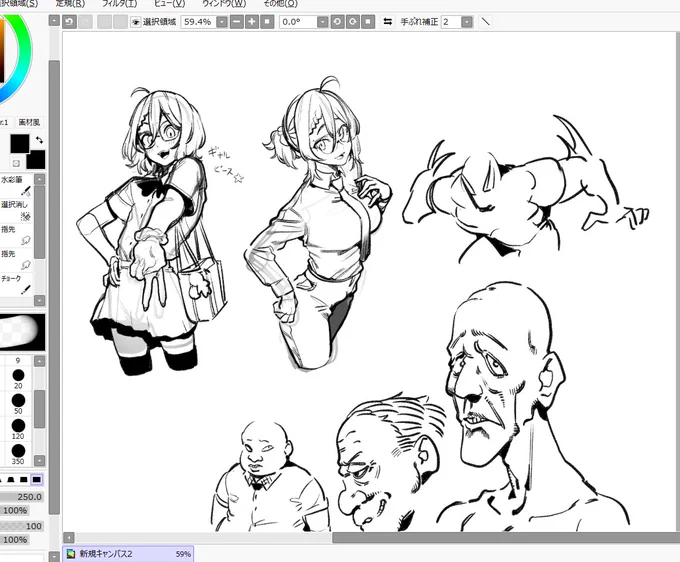
Task: Click the zoom value field 59.4%
Action: (x=198, y=22)
